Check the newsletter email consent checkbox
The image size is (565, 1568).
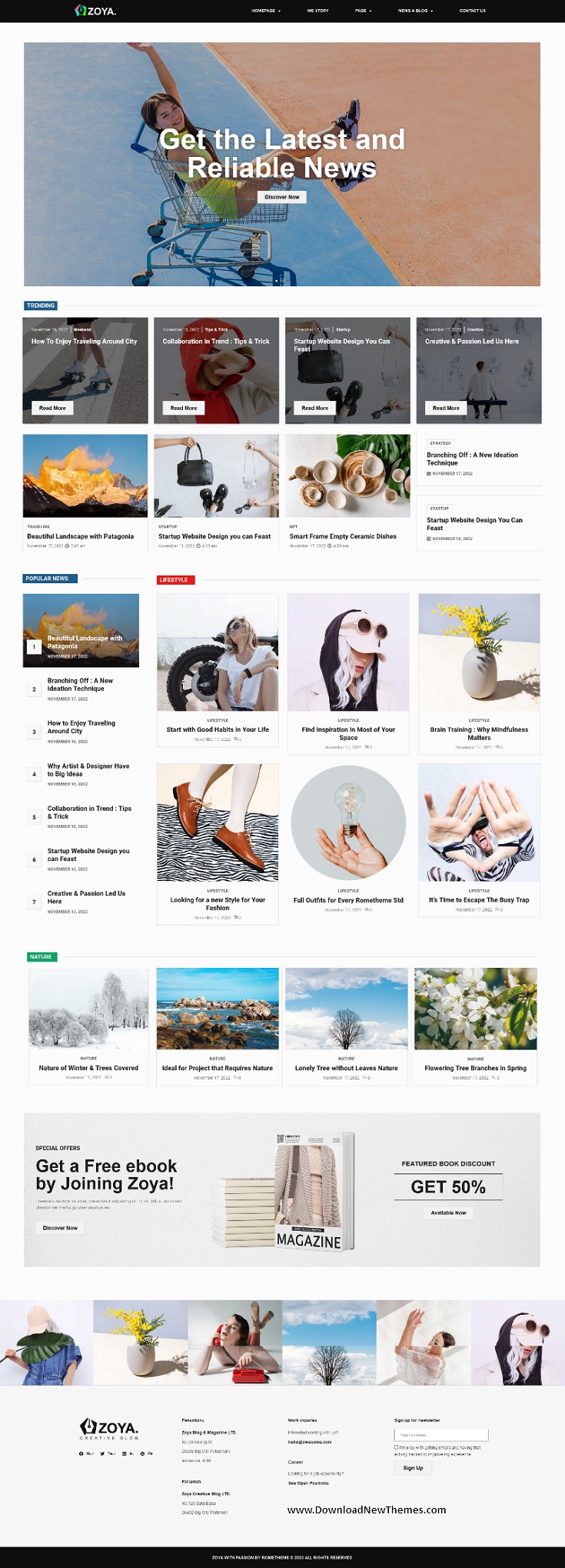pyautogui.click(x=397, y=1447)
